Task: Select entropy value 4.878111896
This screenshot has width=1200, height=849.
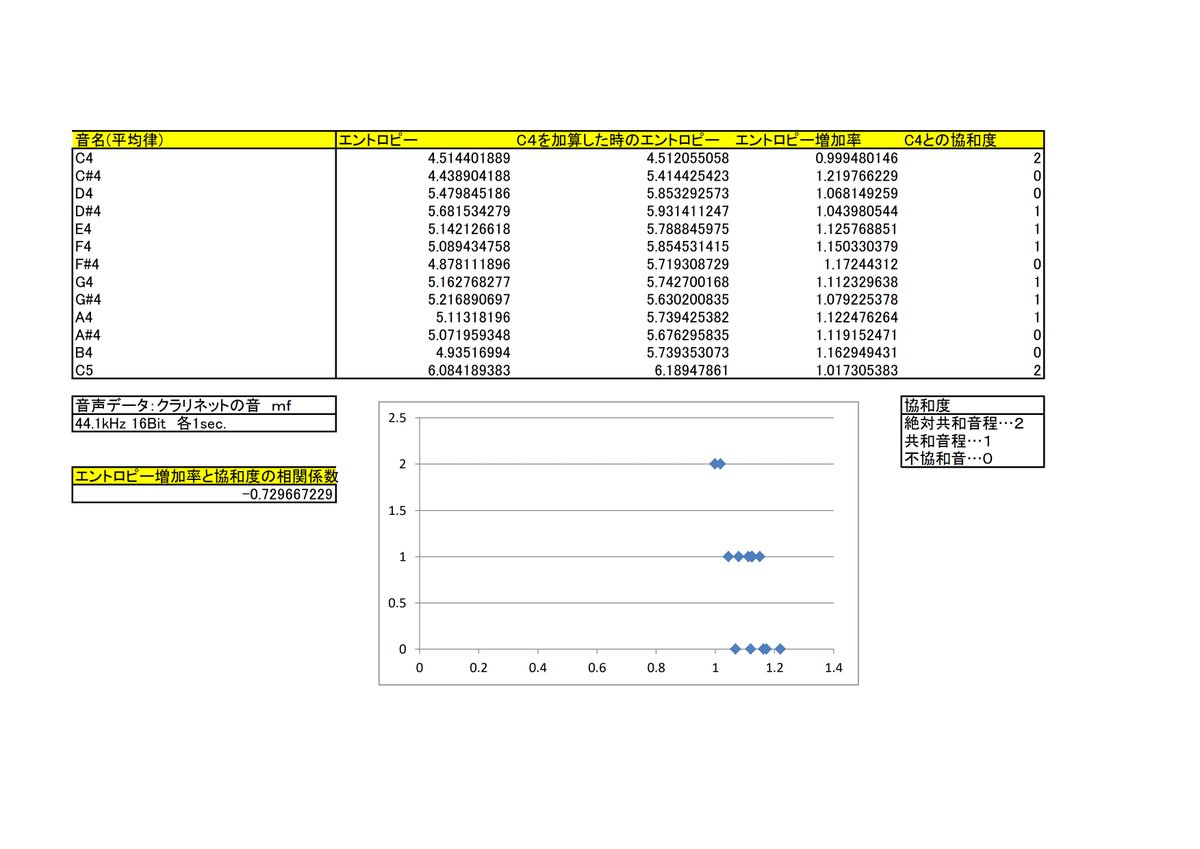Action: pos(469,264)
